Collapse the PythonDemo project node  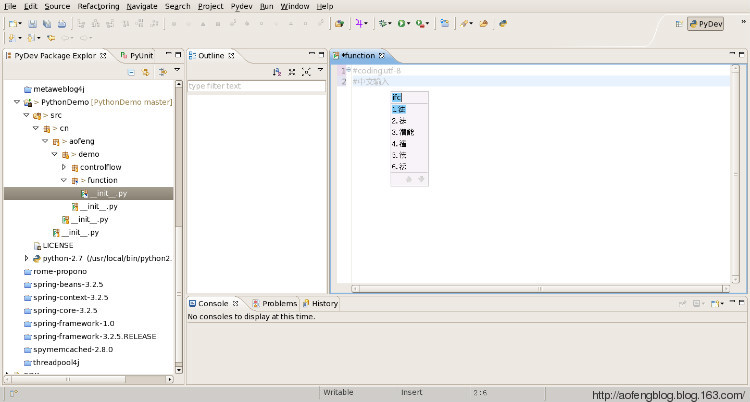click(17, 102)
